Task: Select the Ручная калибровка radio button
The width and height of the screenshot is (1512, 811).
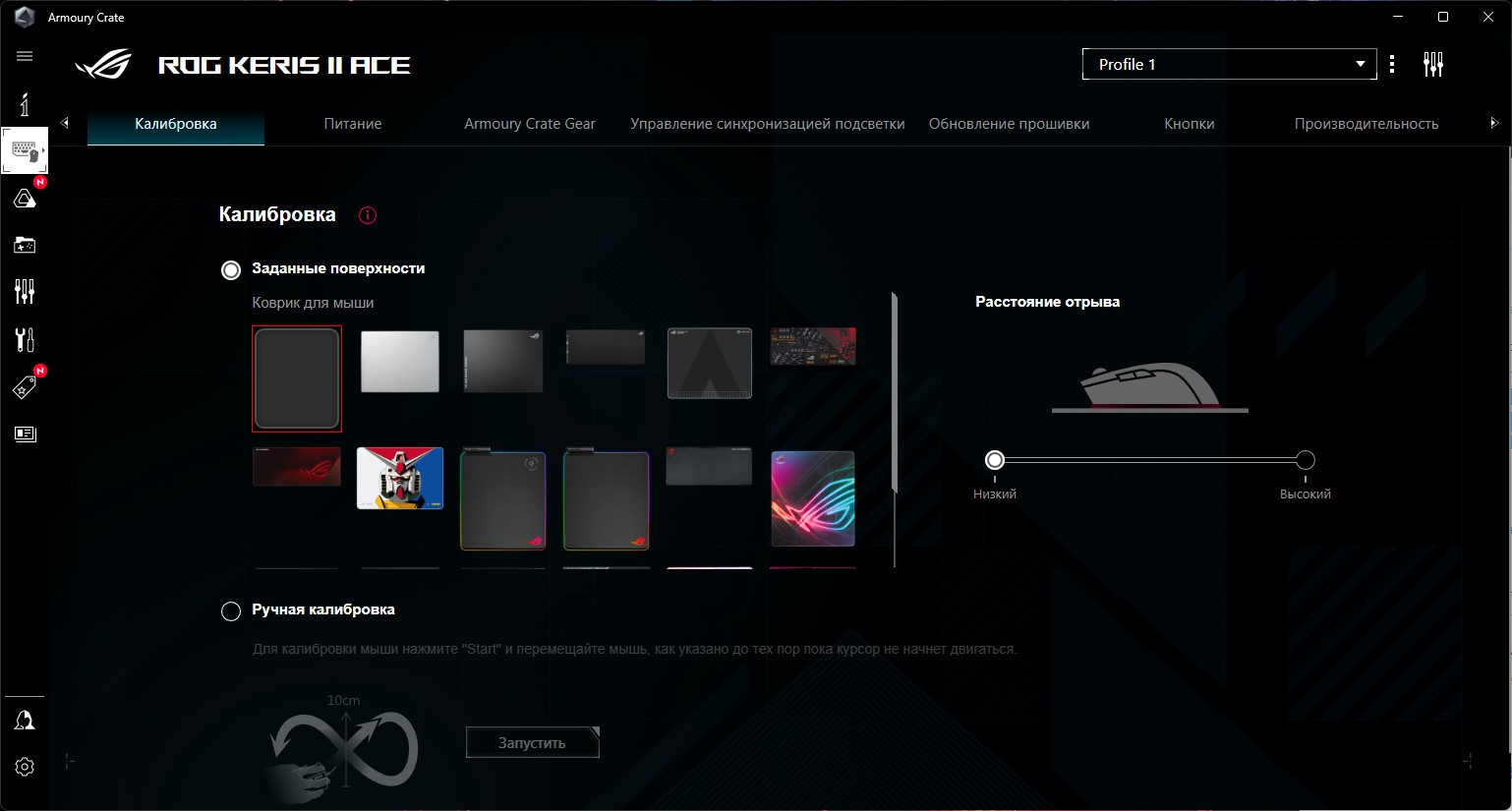Action: pyautogui.click(x=231, y=611)
